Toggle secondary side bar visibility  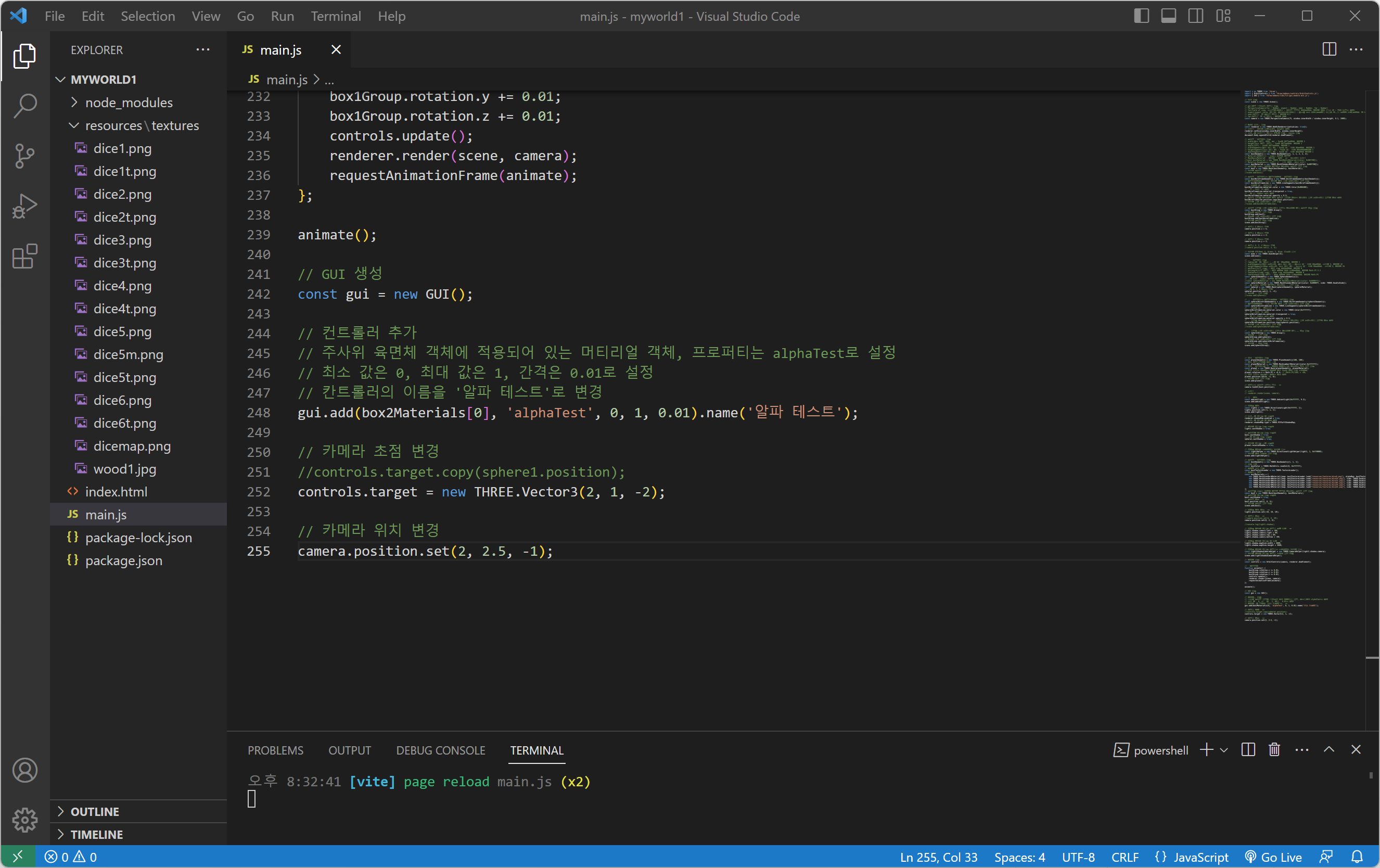click(x=1195, y=16)
